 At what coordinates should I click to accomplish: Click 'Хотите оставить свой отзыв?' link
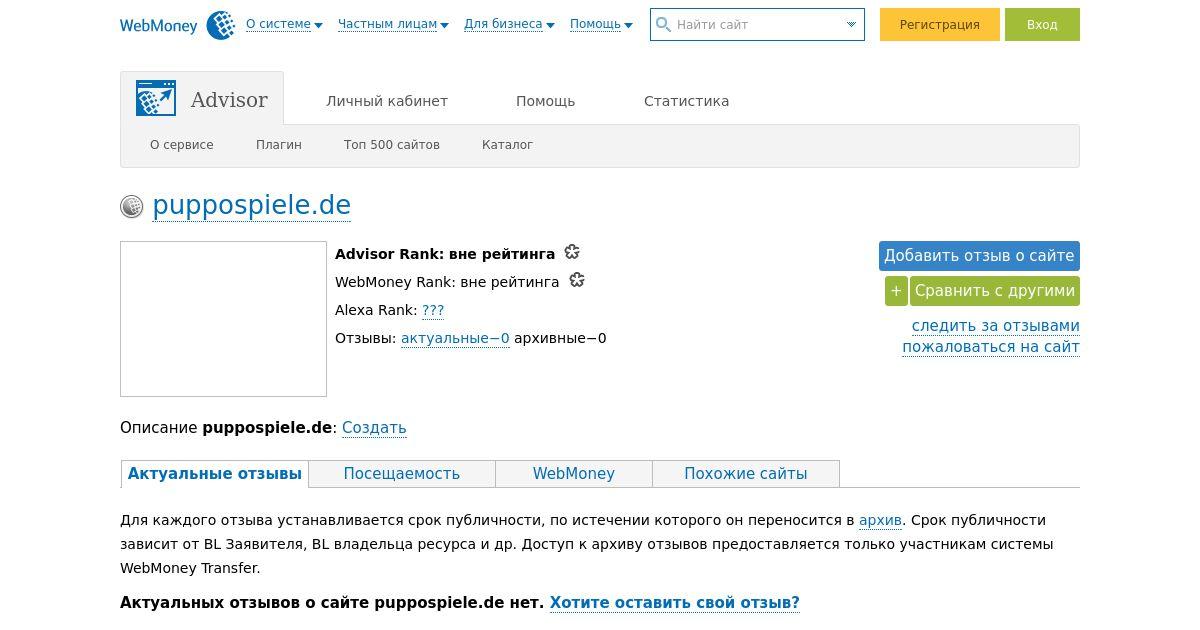click(675, 603)
